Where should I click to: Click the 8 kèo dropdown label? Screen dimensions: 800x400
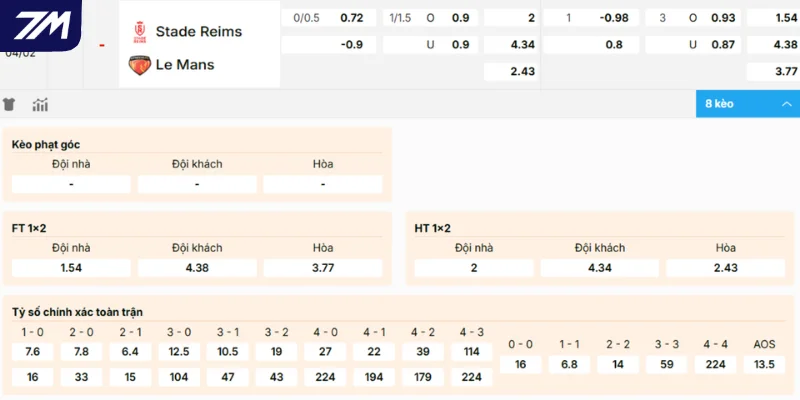click(x=719, y=104)
